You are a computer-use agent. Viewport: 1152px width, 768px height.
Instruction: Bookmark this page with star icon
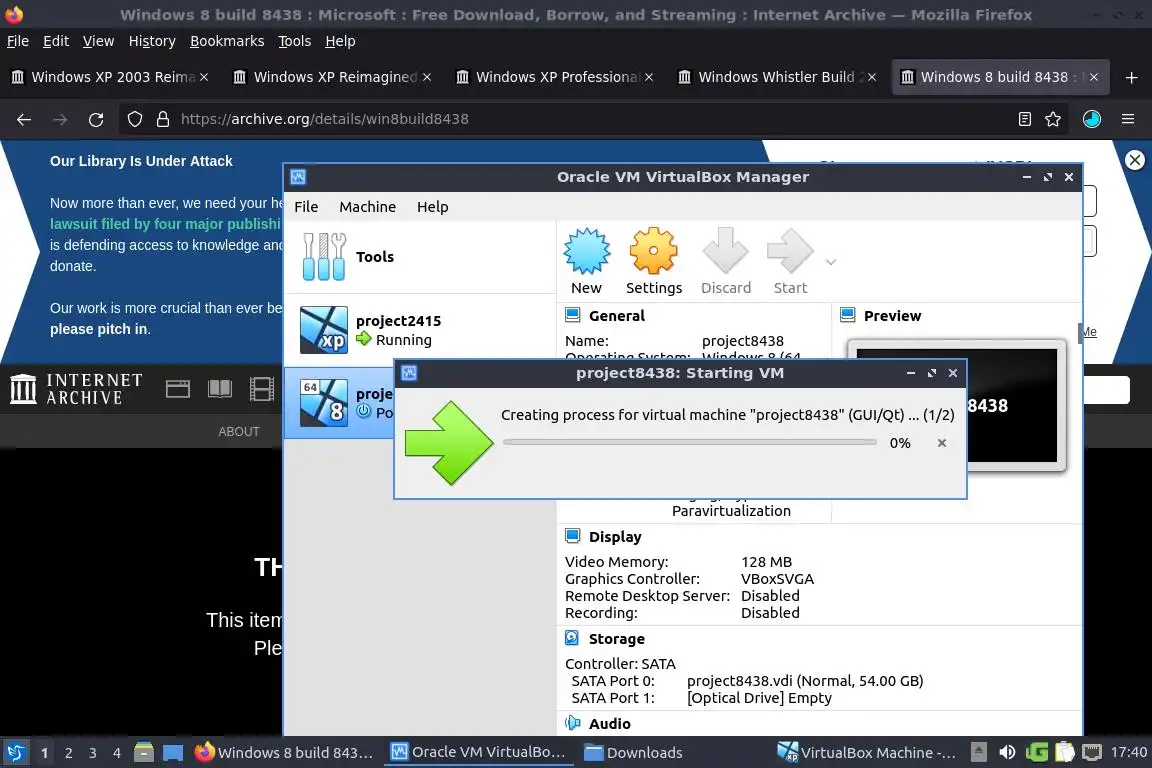(1053, 119)
